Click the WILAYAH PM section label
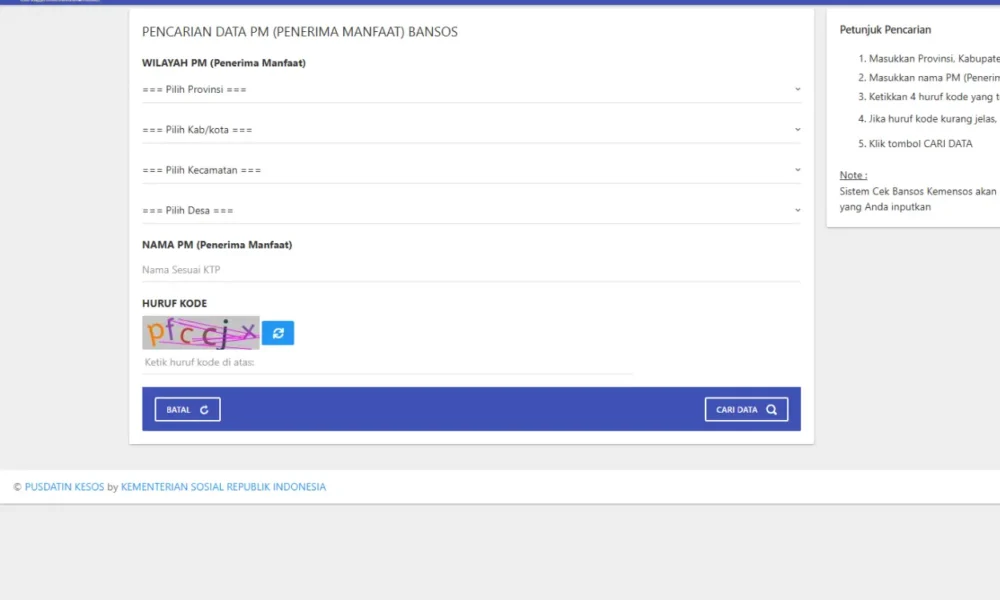1000x600 pixels. coord(224,62)
